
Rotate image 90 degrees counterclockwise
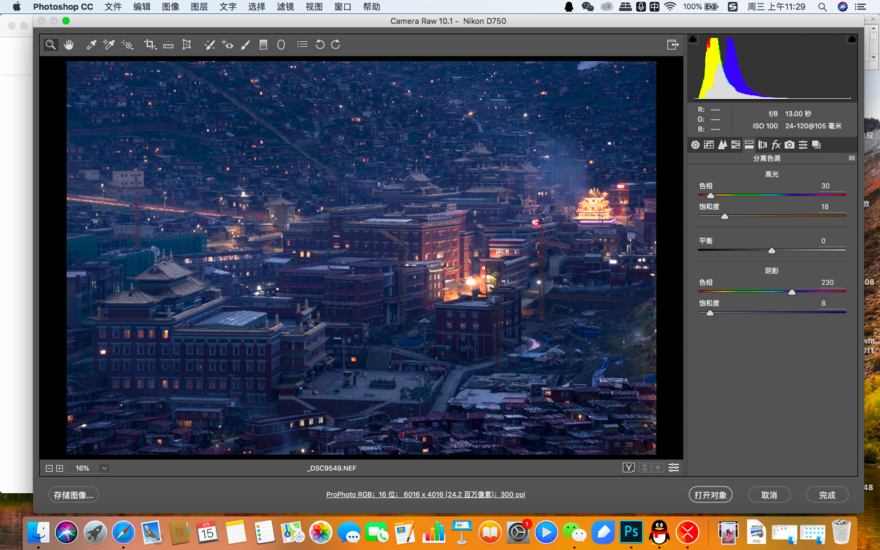coord(320,45)
